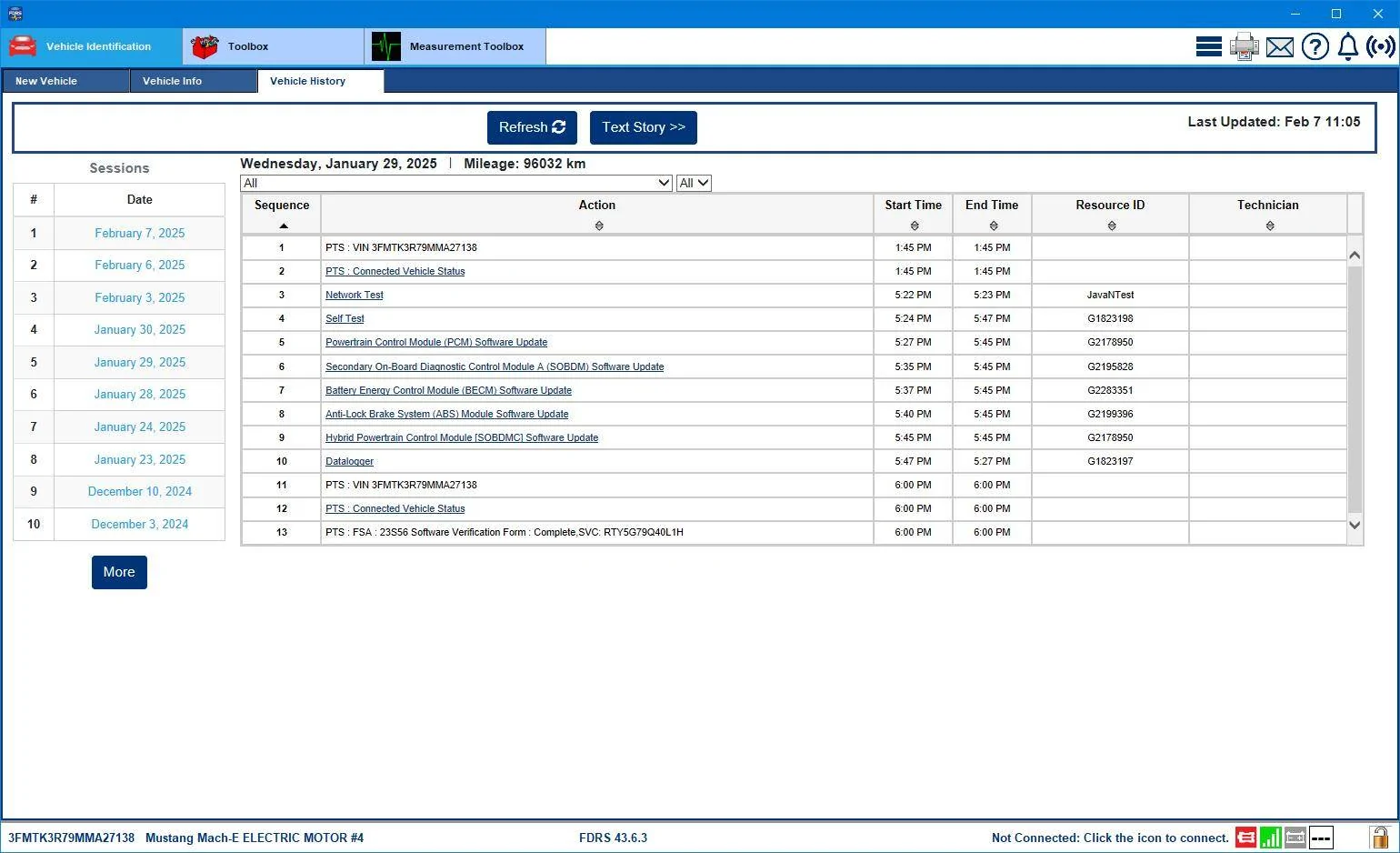Open the hamburger menu icon

coord(1208,46)
